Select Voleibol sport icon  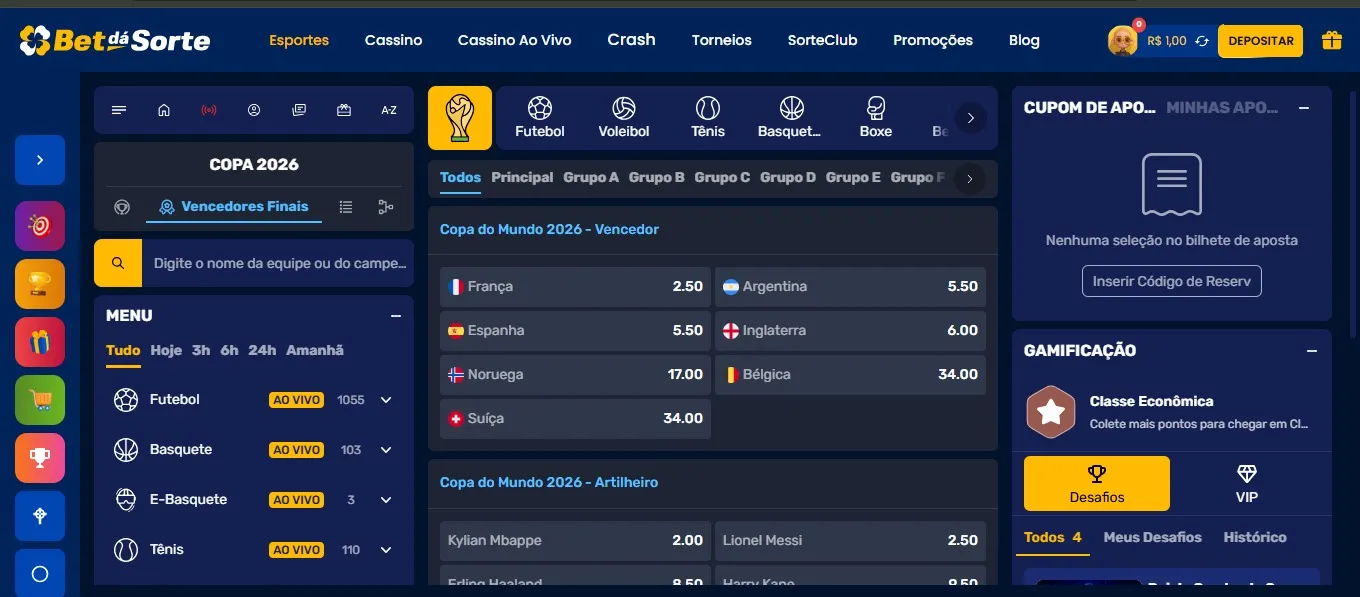(624, 117)
